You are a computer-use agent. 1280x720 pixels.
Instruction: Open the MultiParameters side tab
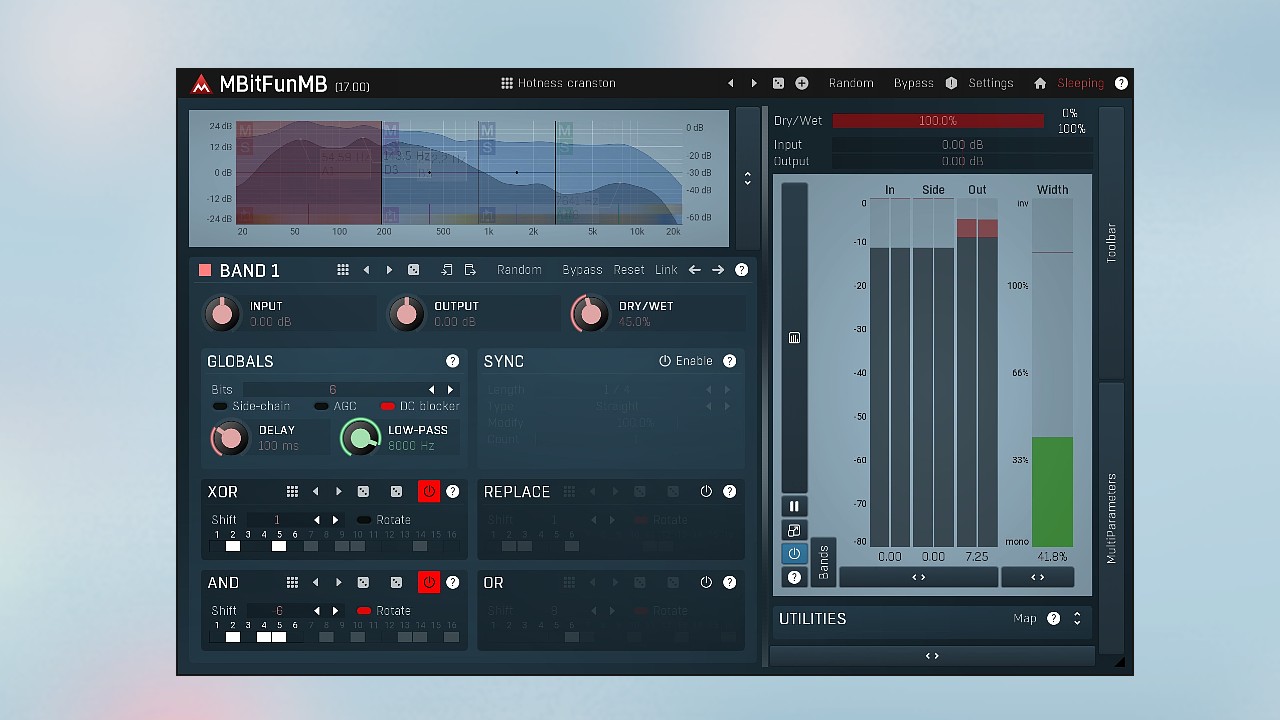pyautogui.click(x=1111, y=518)
